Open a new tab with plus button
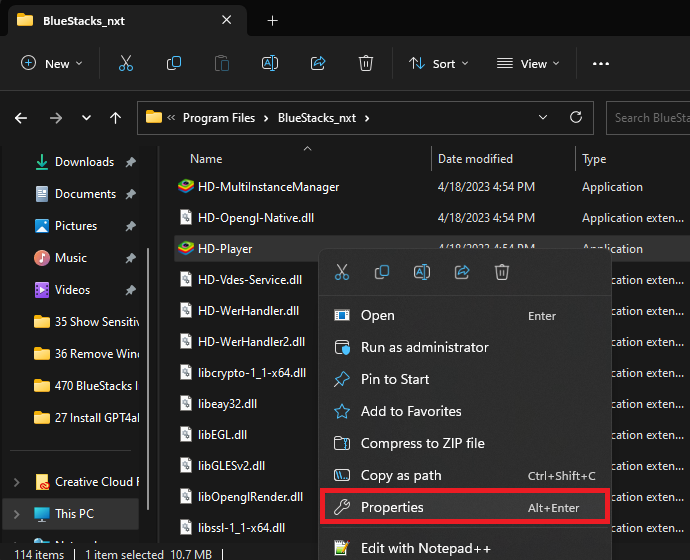Image resolution: width=690 pixels, height=560 pixels. (273, 20)
